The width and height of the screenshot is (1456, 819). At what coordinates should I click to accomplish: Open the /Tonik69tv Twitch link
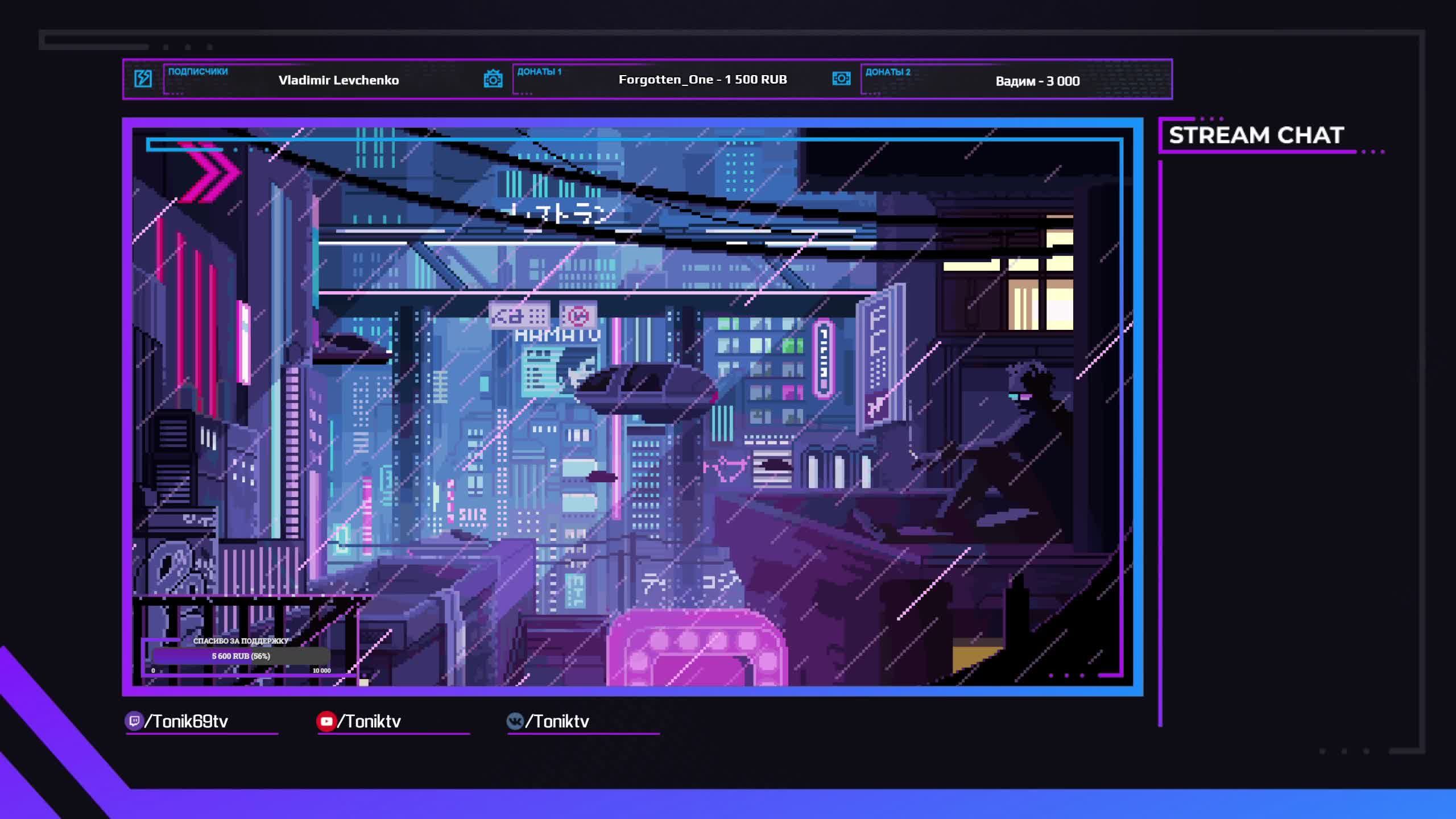pyautogui.click(x=187, y=721)
